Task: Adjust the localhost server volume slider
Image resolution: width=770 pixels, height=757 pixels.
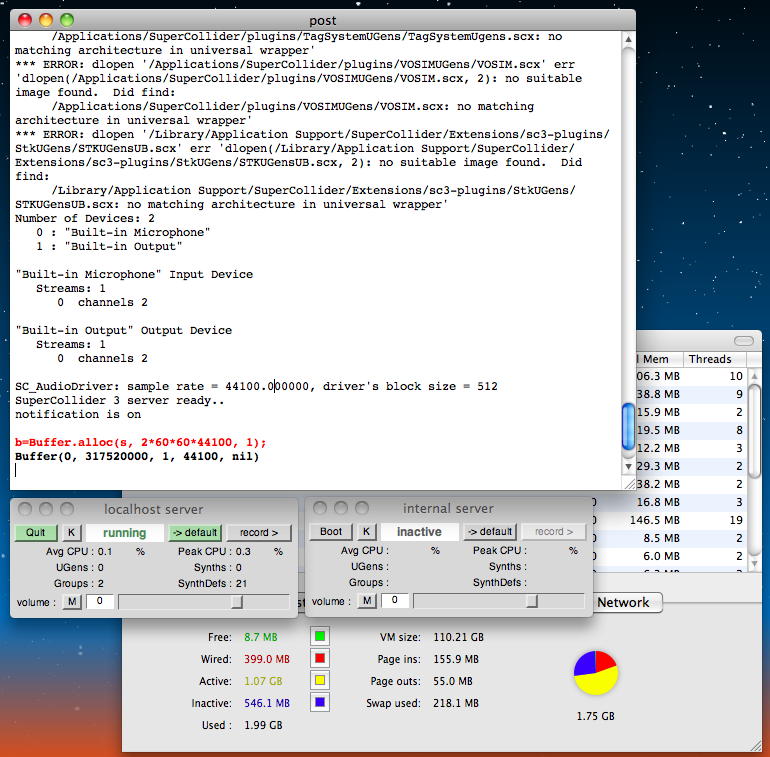Action: pos(237,601)
